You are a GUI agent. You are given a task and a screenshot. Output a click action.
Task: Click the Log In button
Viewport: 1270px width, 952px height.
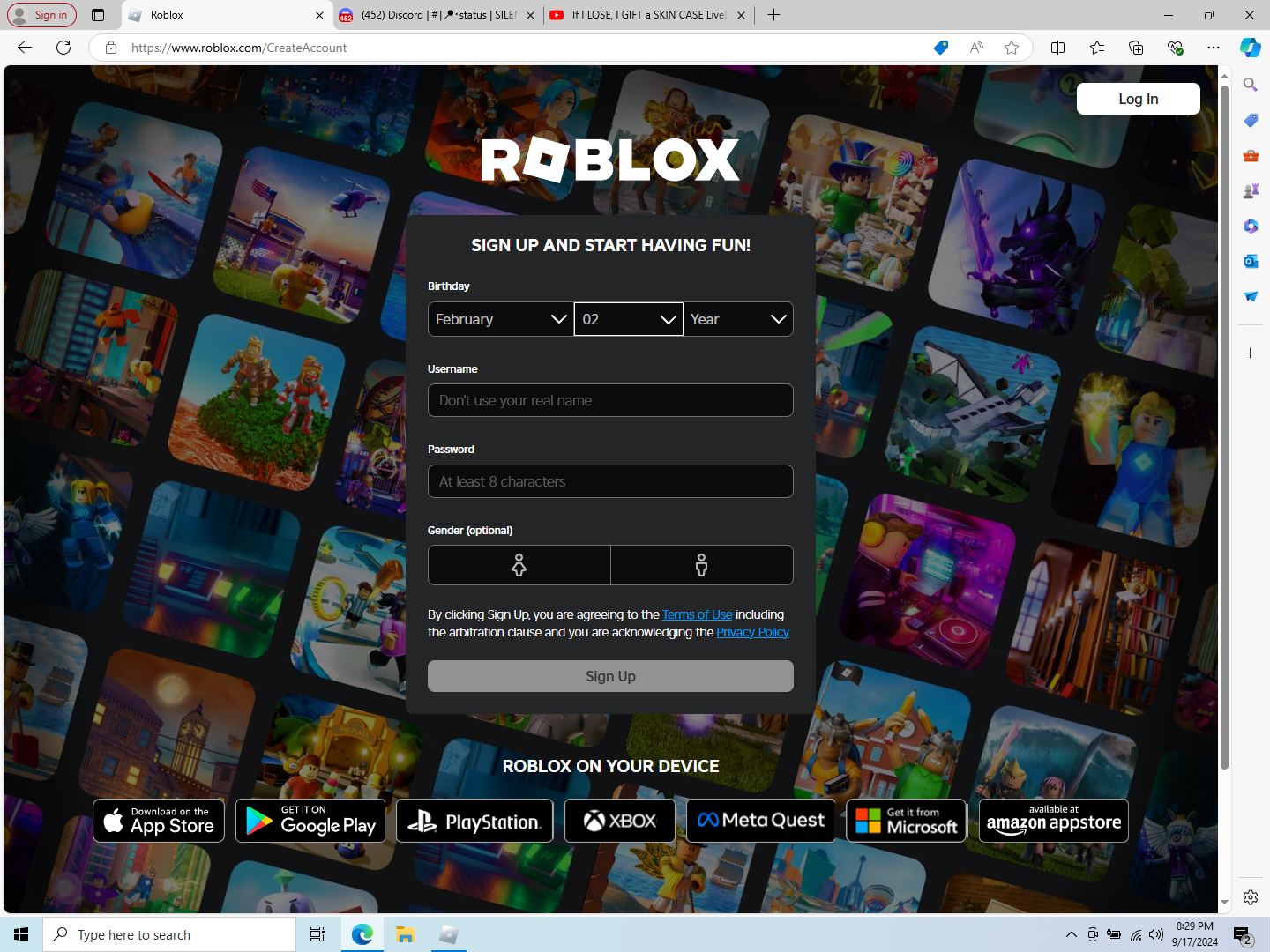click(x=1139, y=99)
